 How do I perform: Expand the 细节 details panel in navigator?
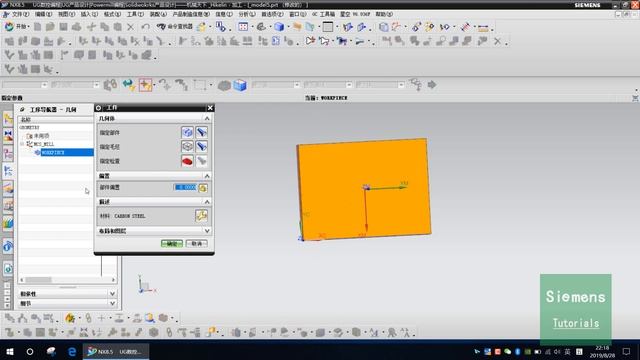coord(112,304)
